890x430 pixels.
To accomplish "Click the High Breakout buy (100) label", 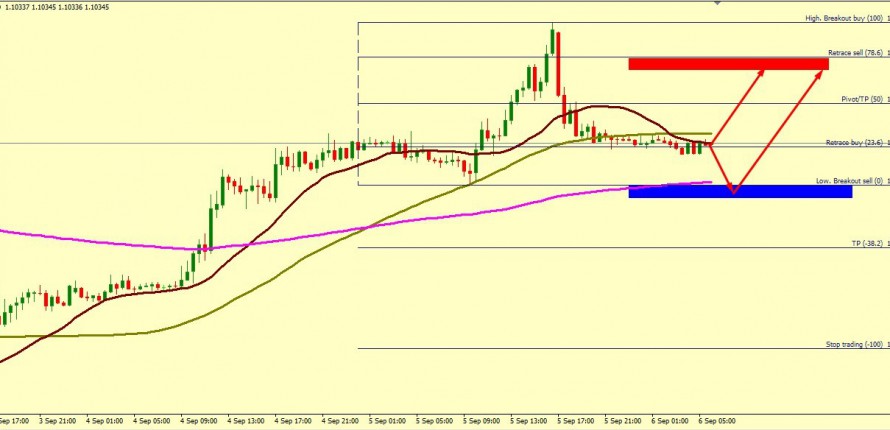I will [845, 19].
